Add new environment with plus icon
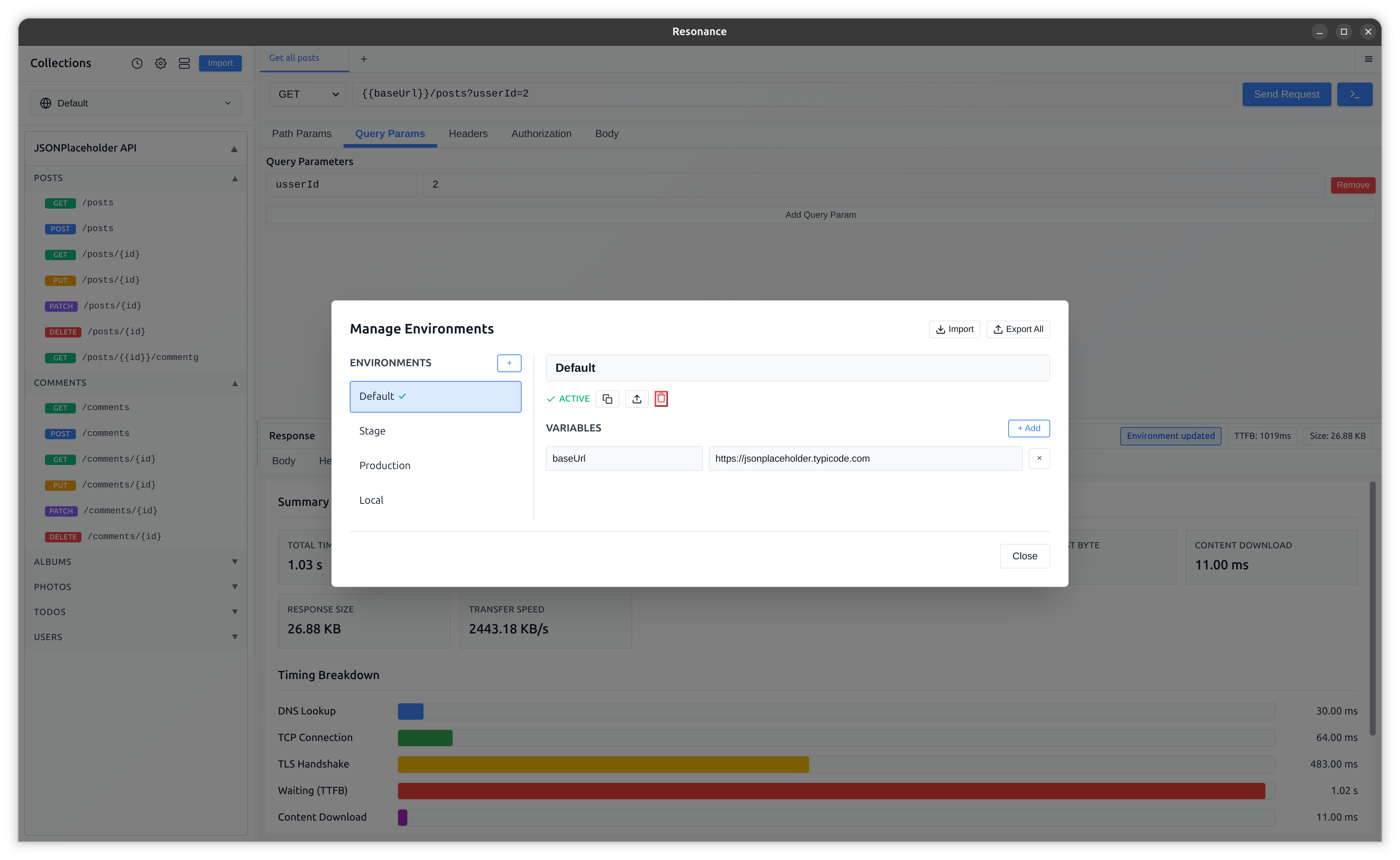The height and width of the screenshot is (860, 1400). point(509,363)
